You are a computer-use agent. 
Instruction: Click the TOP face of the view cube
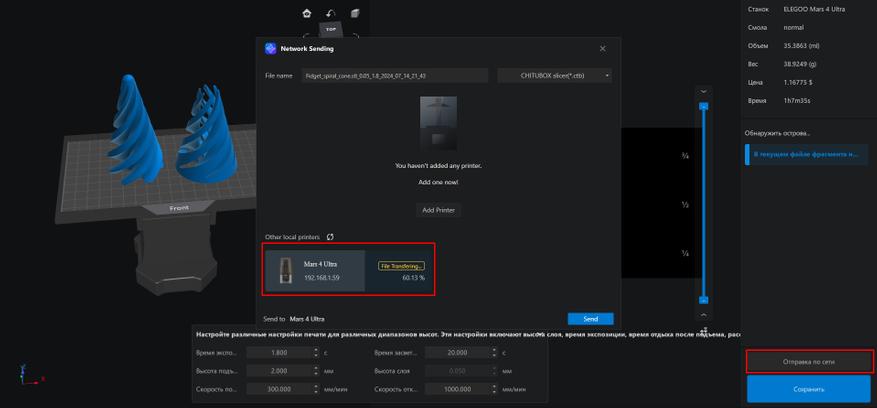(x=331, y=29)
